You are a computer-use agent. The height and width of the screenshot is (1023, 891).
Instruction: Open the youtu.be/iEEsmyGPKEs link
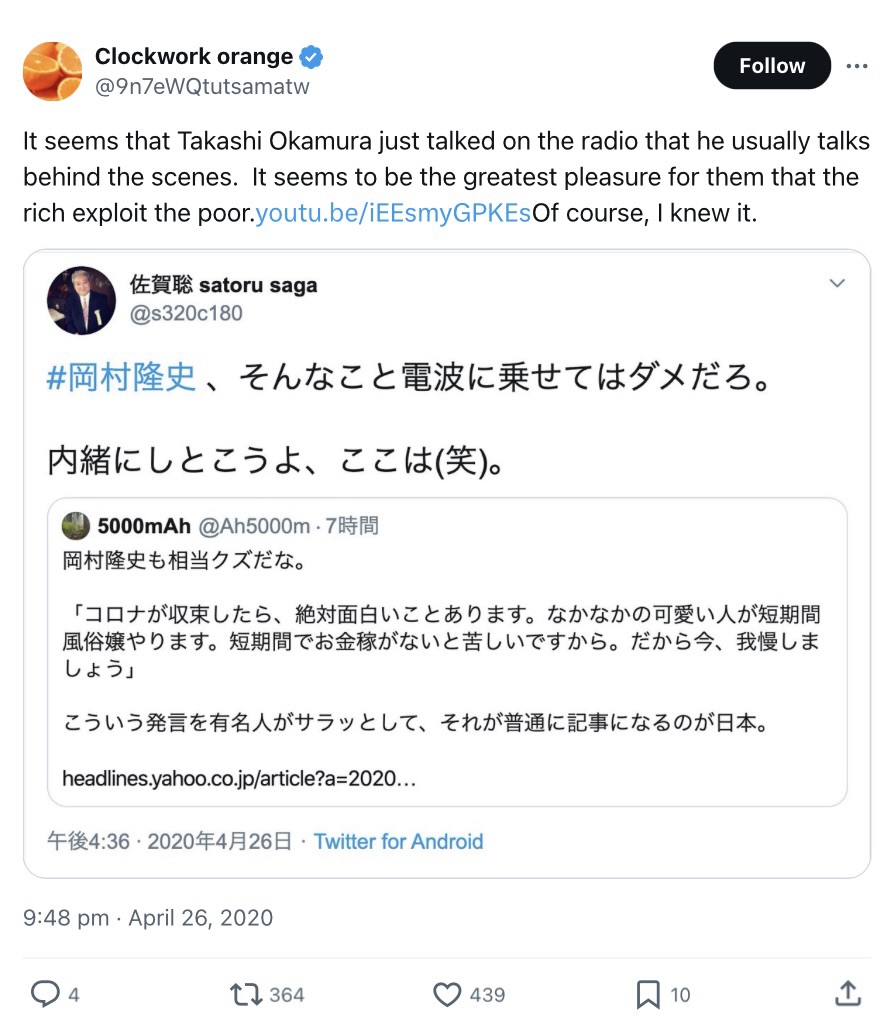pyautogui.click(x=394, y=213)
